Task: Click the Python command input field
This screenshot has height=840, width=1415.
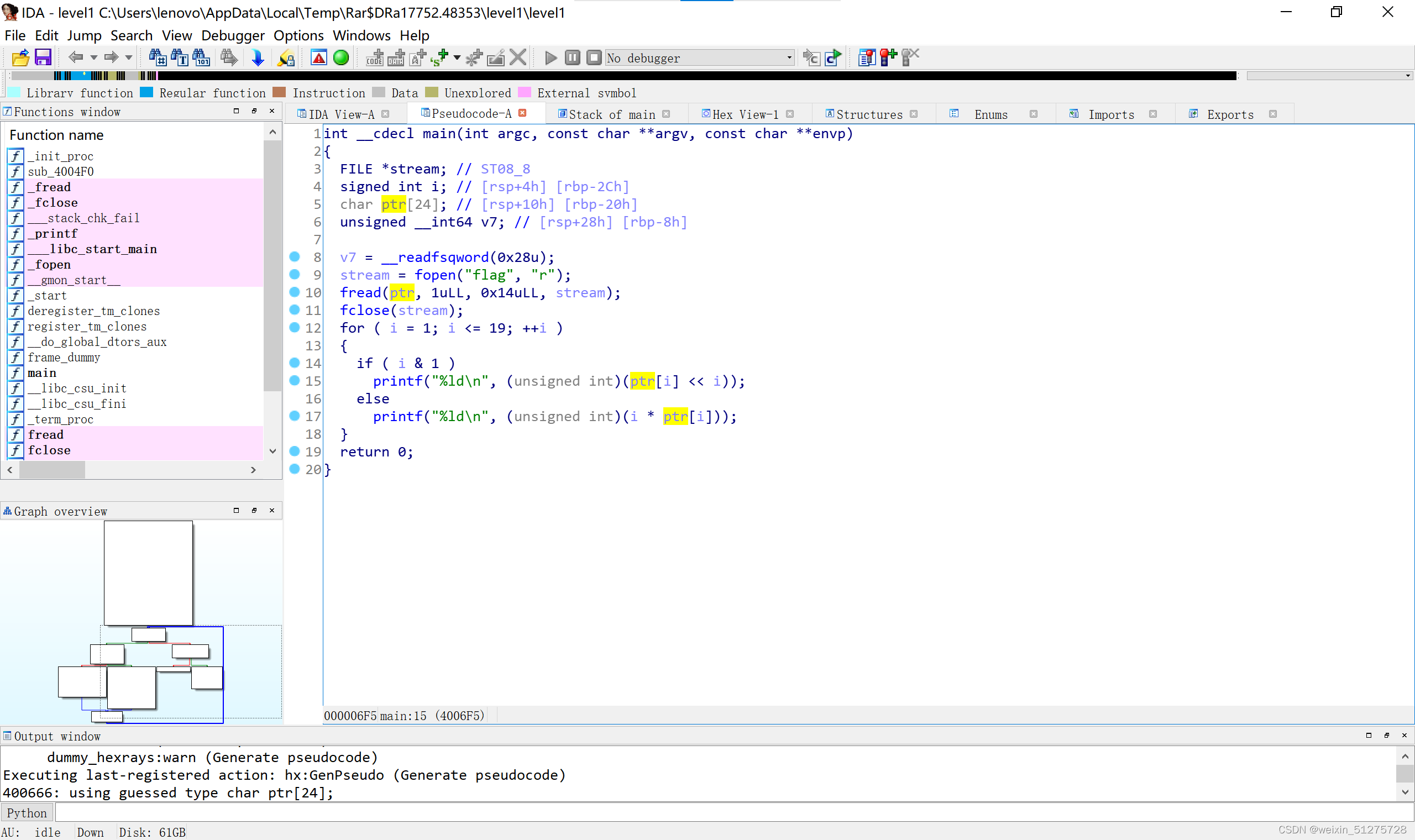Action: pos(733,813)
